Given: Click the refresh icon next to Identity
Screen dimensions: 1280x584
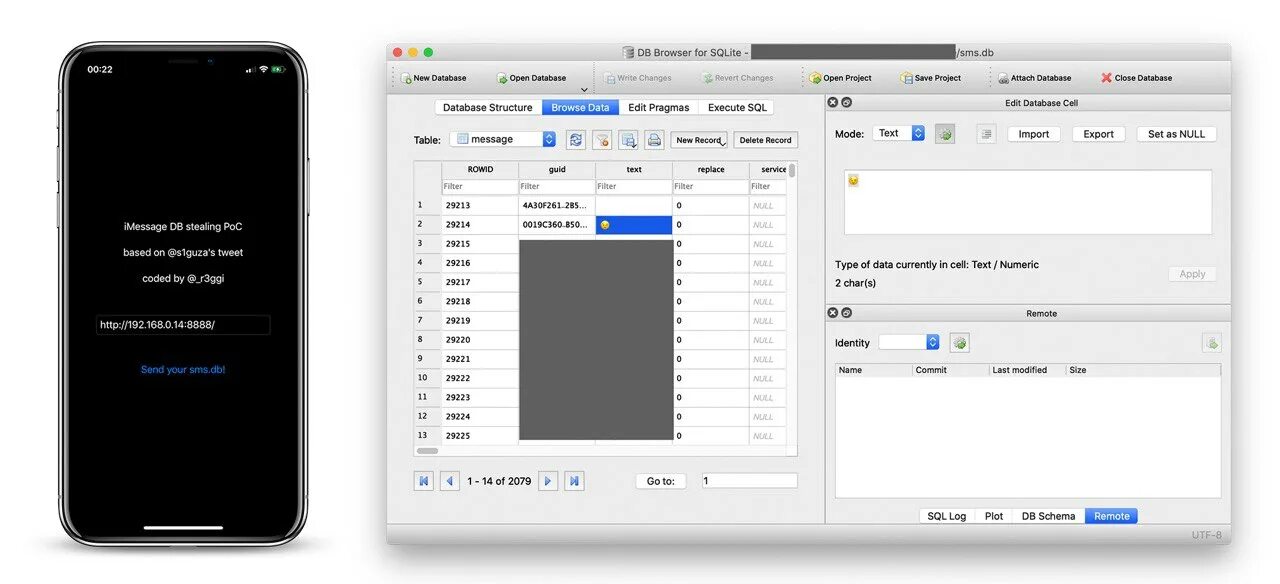Looking at the screenshot, I should (x=960, y=343).
